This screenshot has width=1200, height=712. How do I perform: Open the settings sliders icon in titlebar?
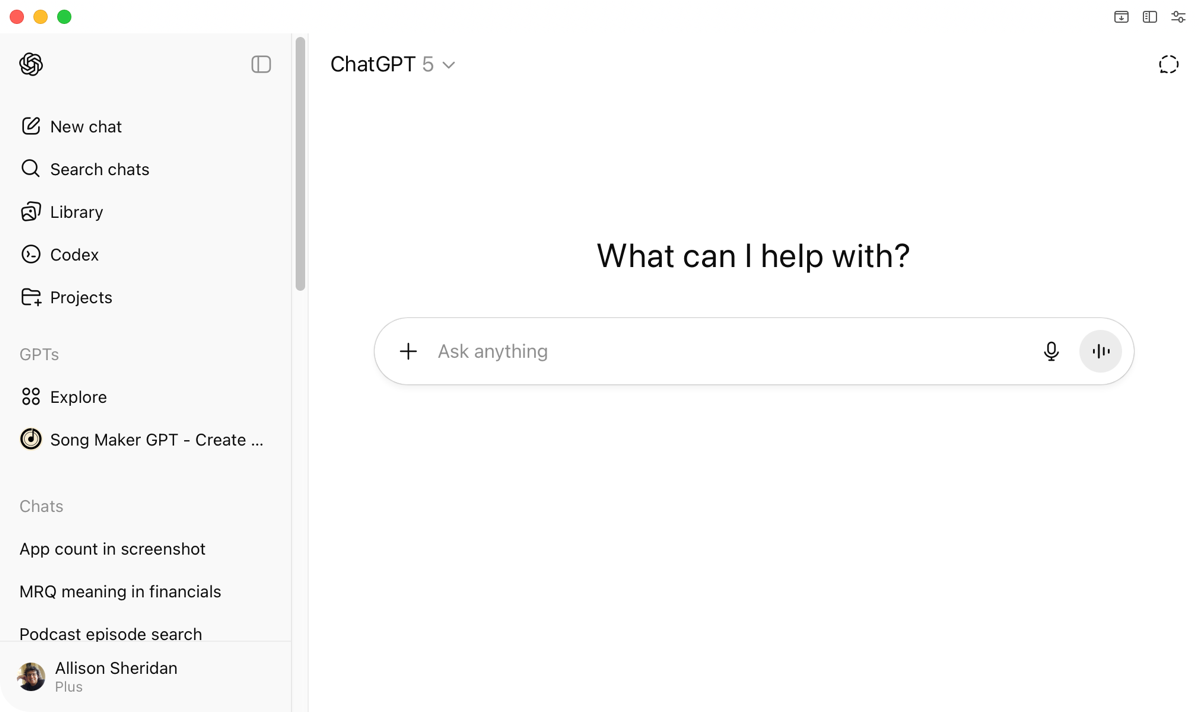[x=1178, y=16]
